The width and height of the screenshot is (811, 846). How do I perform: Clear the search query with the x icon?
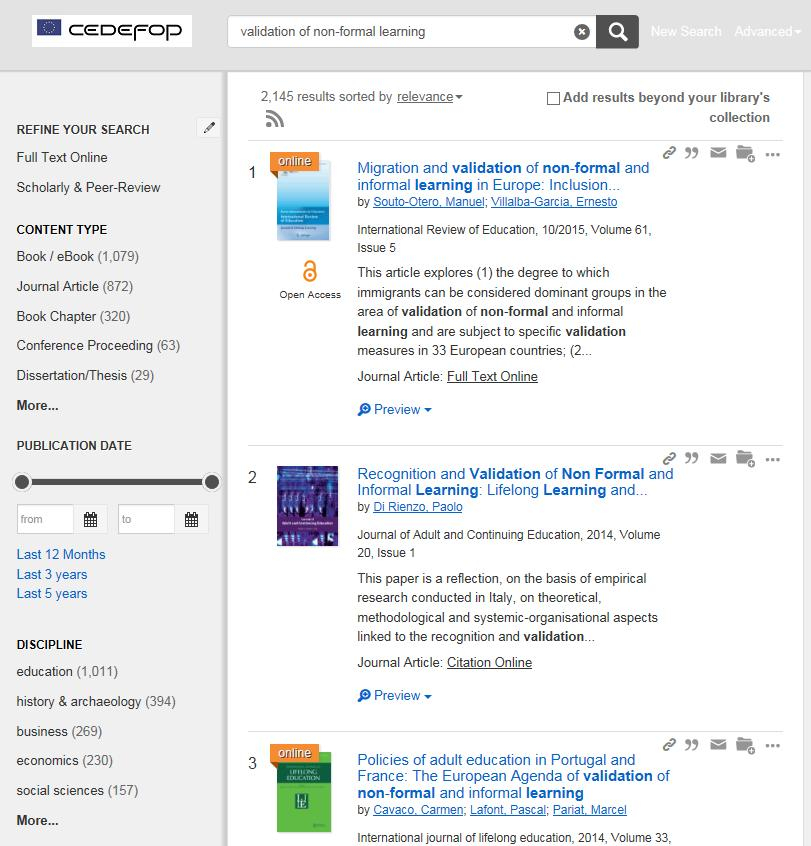581,31
